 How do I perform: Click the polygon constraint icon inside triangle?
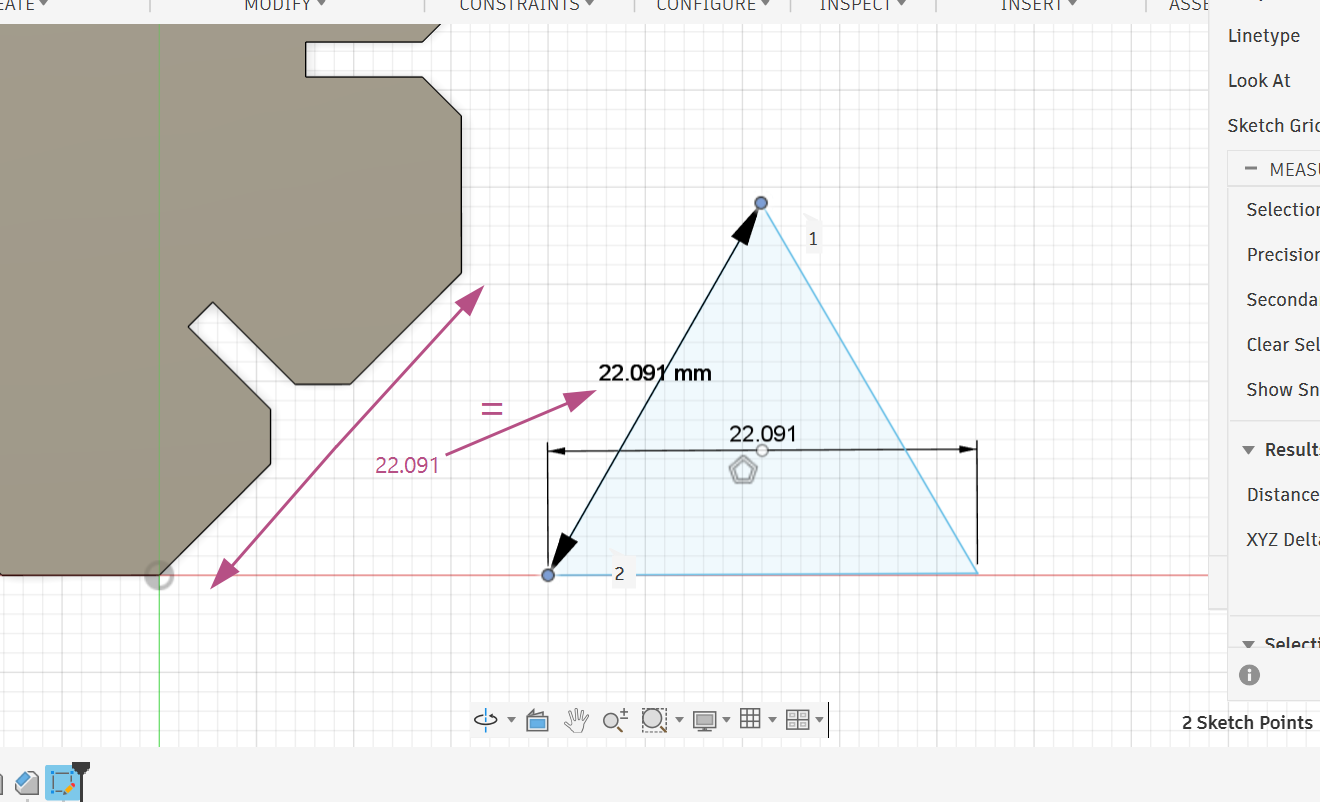click(742, 470)
